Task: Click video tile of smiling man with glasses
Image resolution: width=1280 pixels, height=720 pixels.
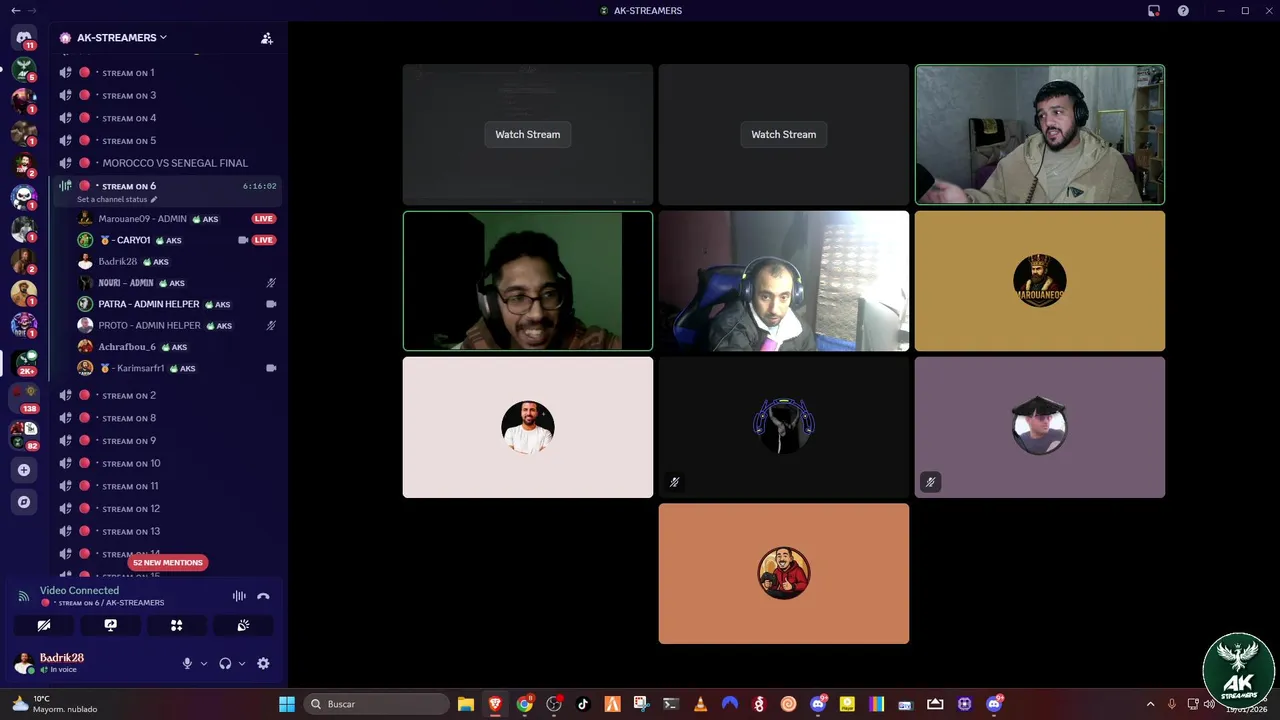Action: coord(528,281)
